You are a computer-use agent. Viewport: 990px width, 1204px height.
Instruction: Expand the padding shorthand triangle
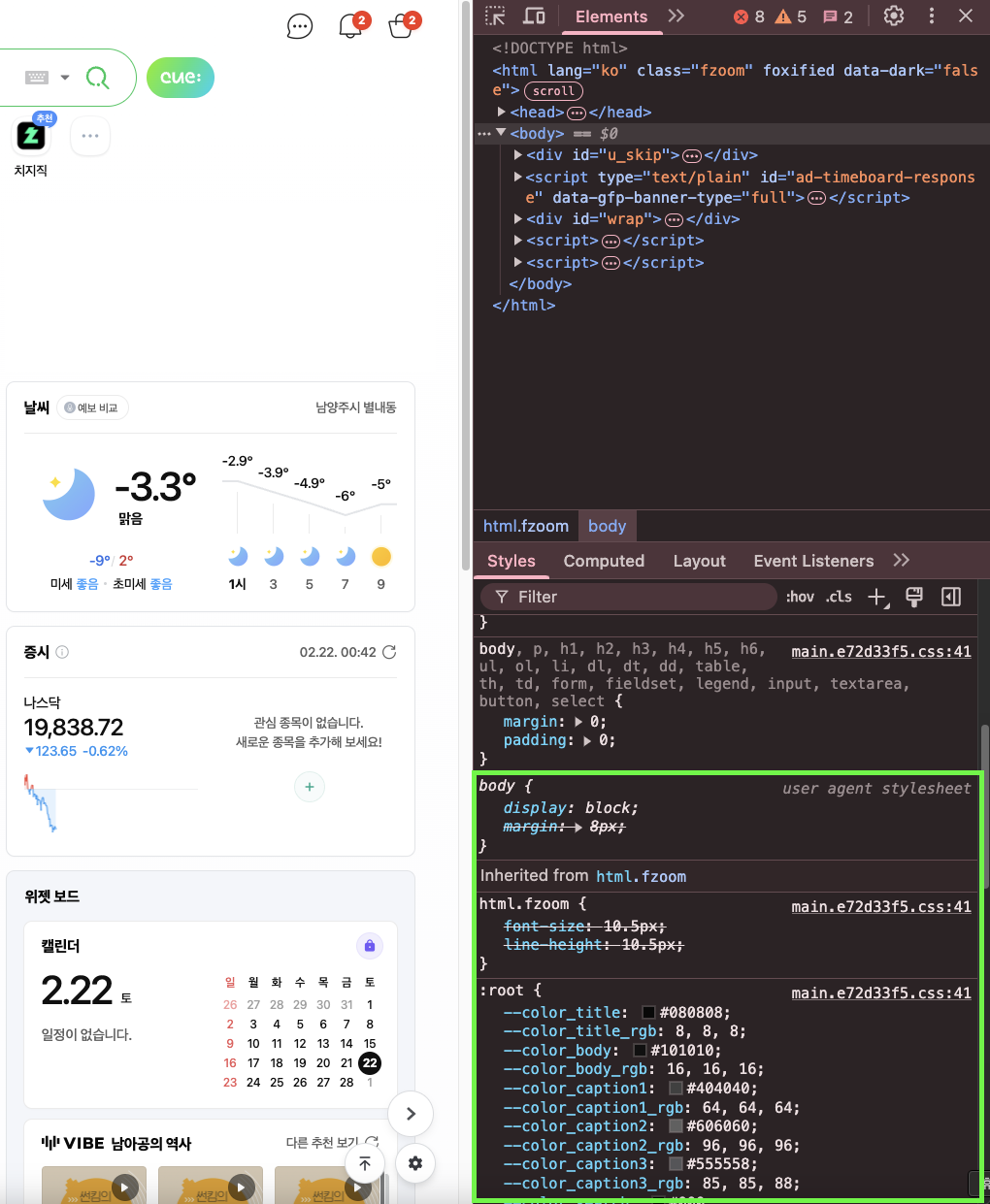tap(588, 740)
